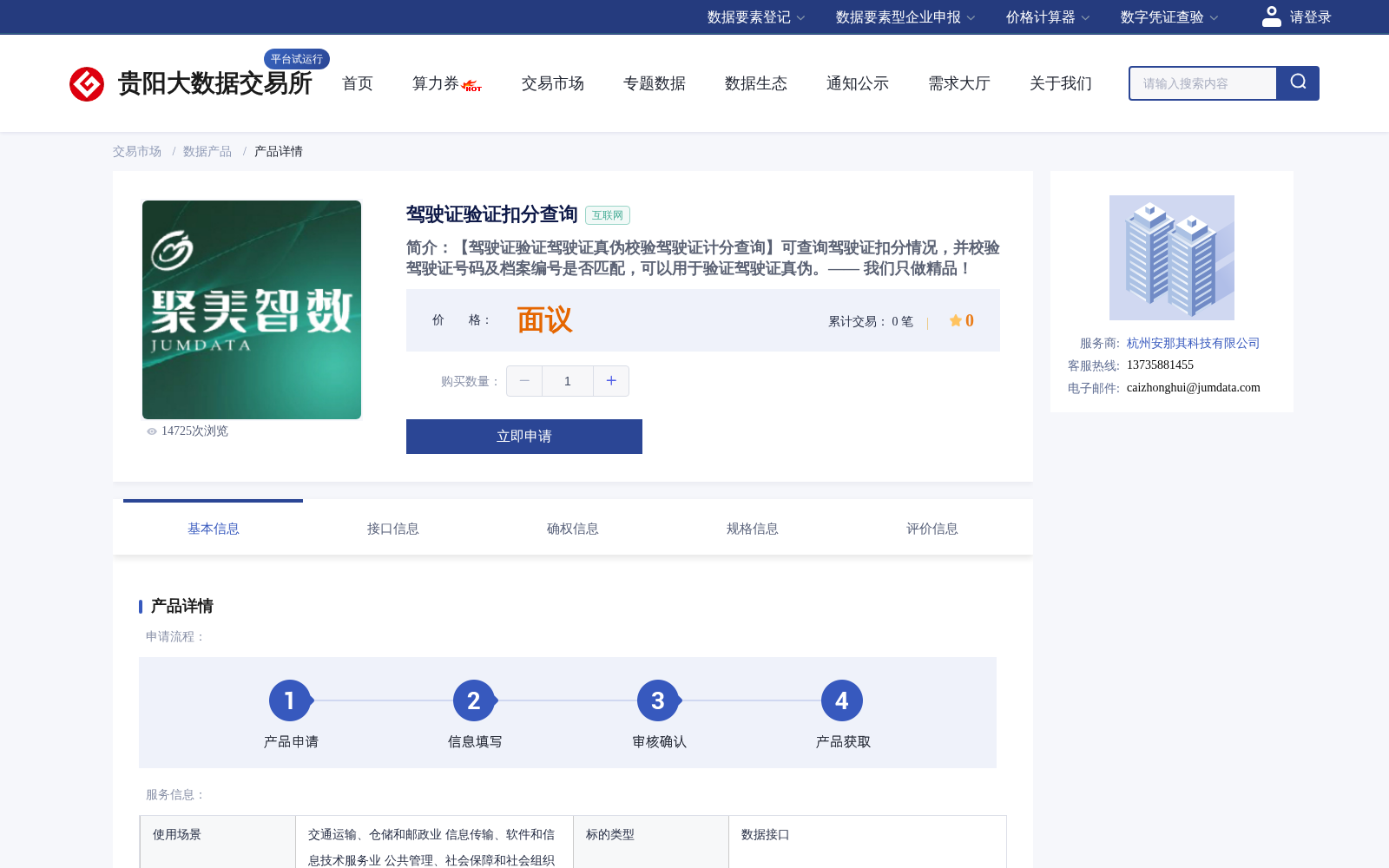Image resolution: width=1389 pixels, height=868 pixels.
Task: Click step 2 信息填写 circle
Action: click(474, 700)
